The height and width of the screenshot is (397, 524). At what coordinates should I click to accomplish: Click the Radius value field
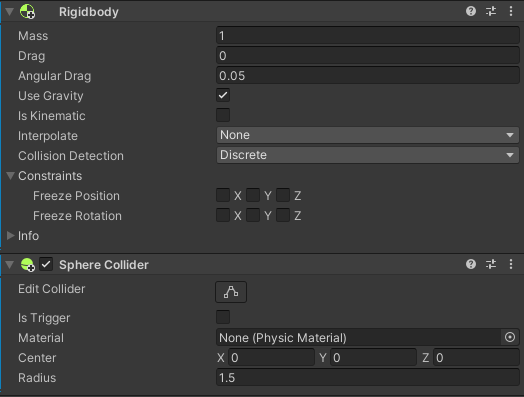(x=368, y=378)
